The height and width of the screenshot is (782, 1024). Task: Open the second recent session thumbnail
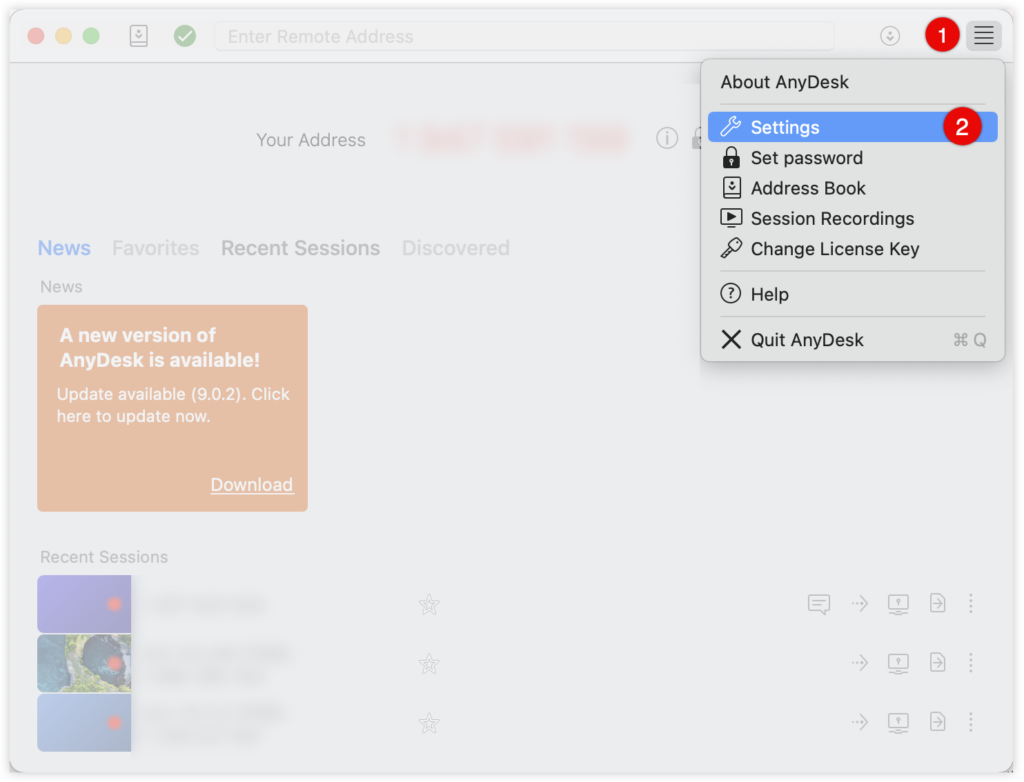(x=84, y=663)
